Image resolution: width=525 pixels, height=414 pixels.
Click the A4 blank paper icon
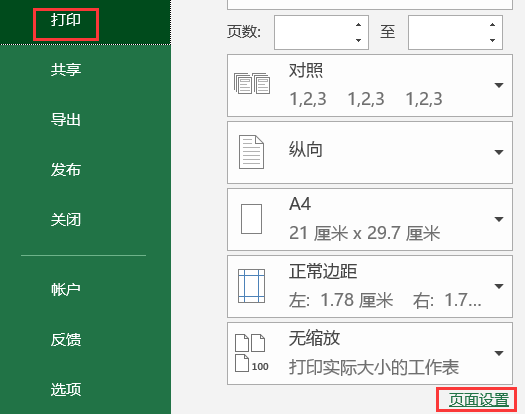(x=251, y=219)
